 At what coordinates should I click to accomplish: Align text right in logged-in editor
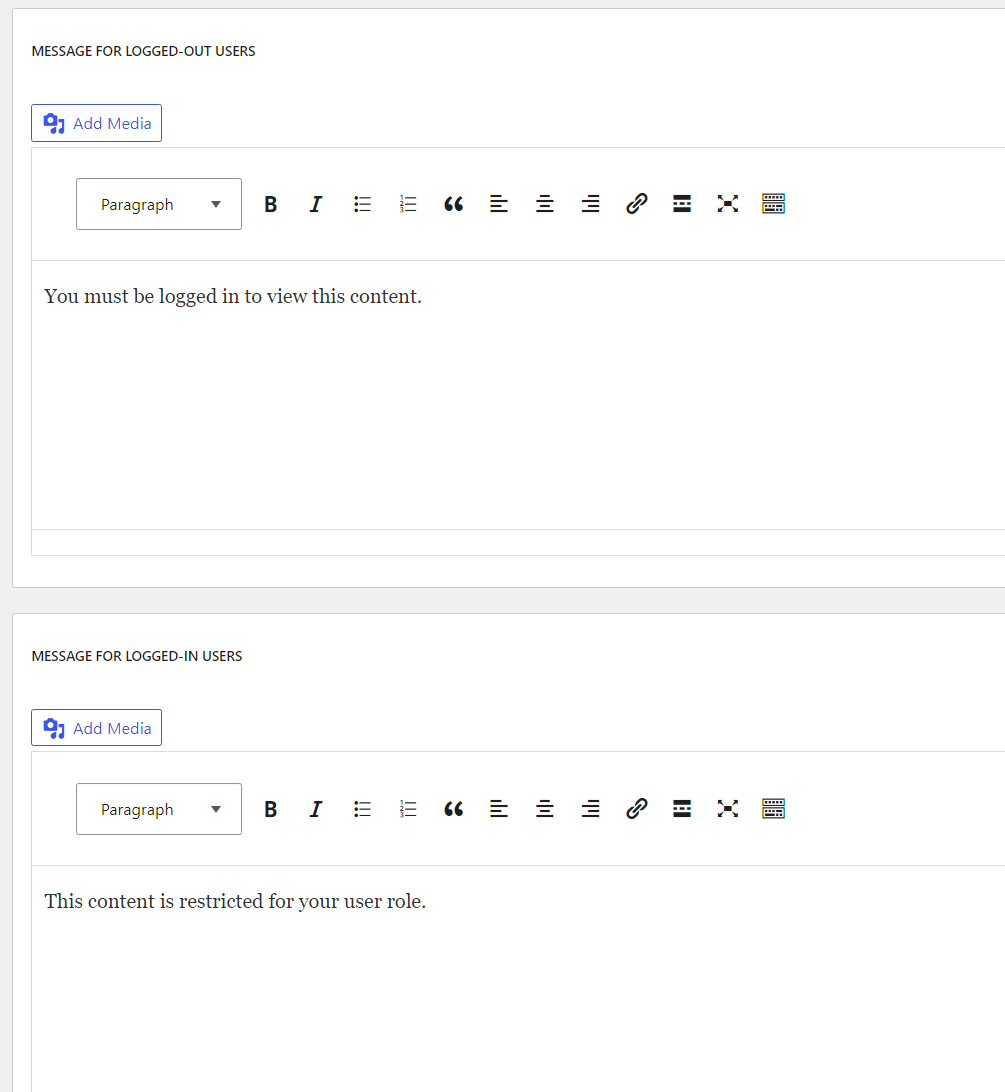click(591, 809)
